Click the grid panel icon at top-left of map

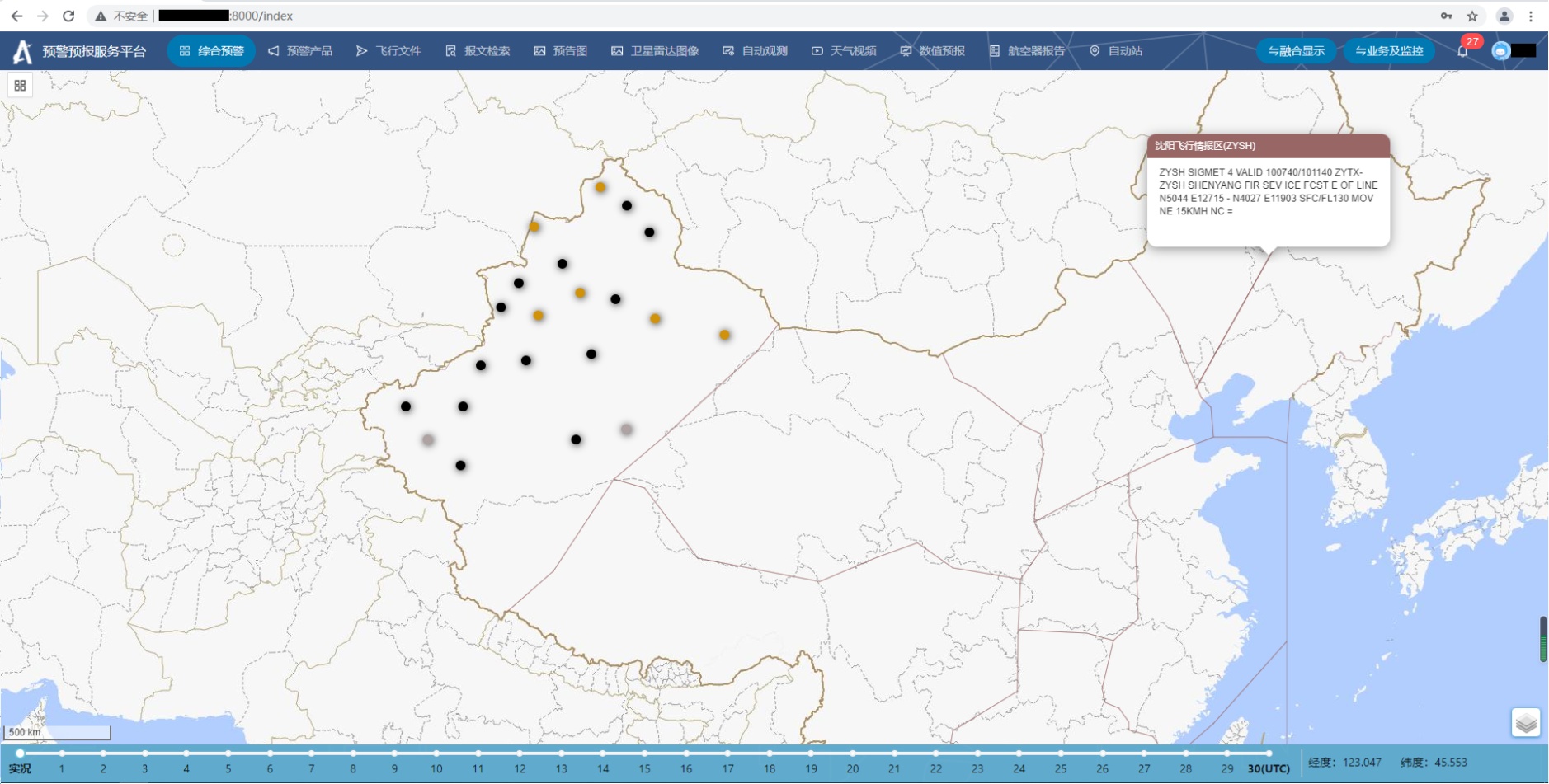(20, 85)
